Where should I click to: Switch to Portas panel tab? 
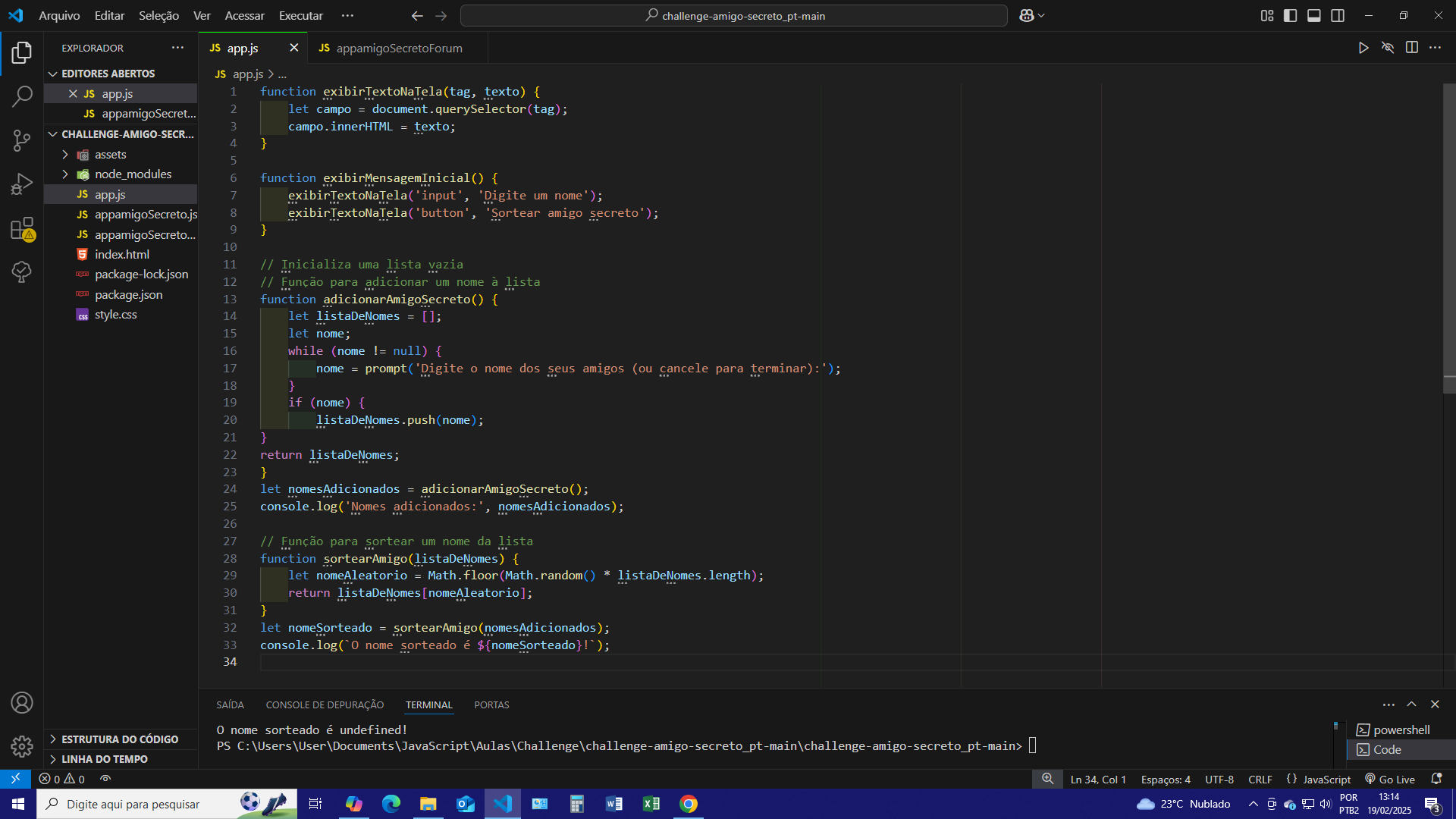(491, 704)
